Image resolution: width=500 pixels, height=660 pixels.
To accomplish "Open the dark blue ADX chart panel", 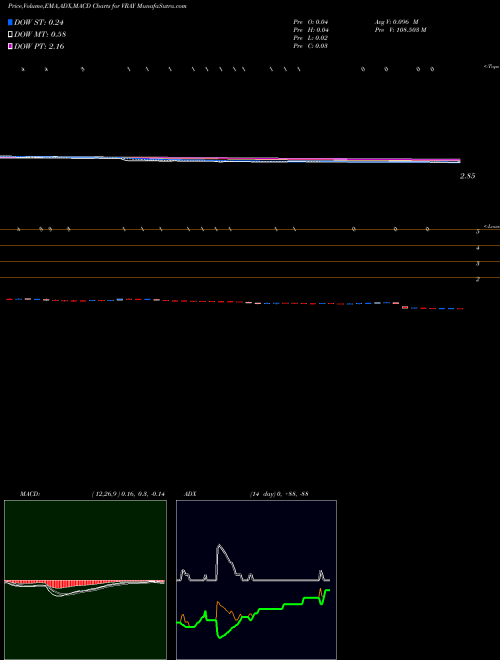I will coord(256,580).
